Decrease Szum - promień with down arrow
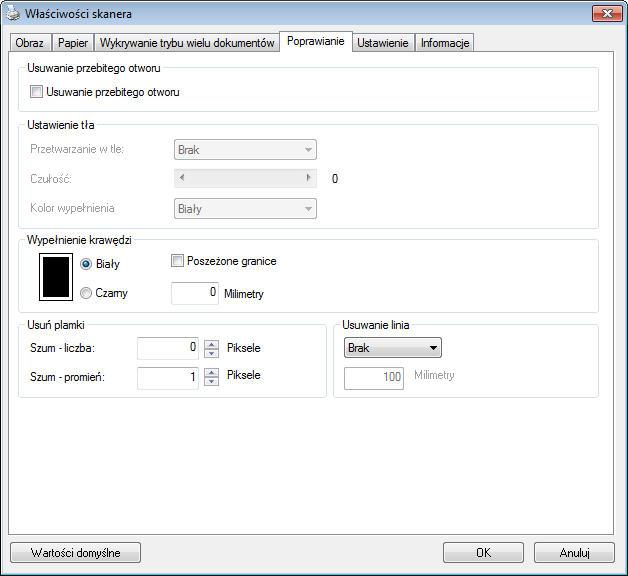Screen dimensions: 628x576 211,381
